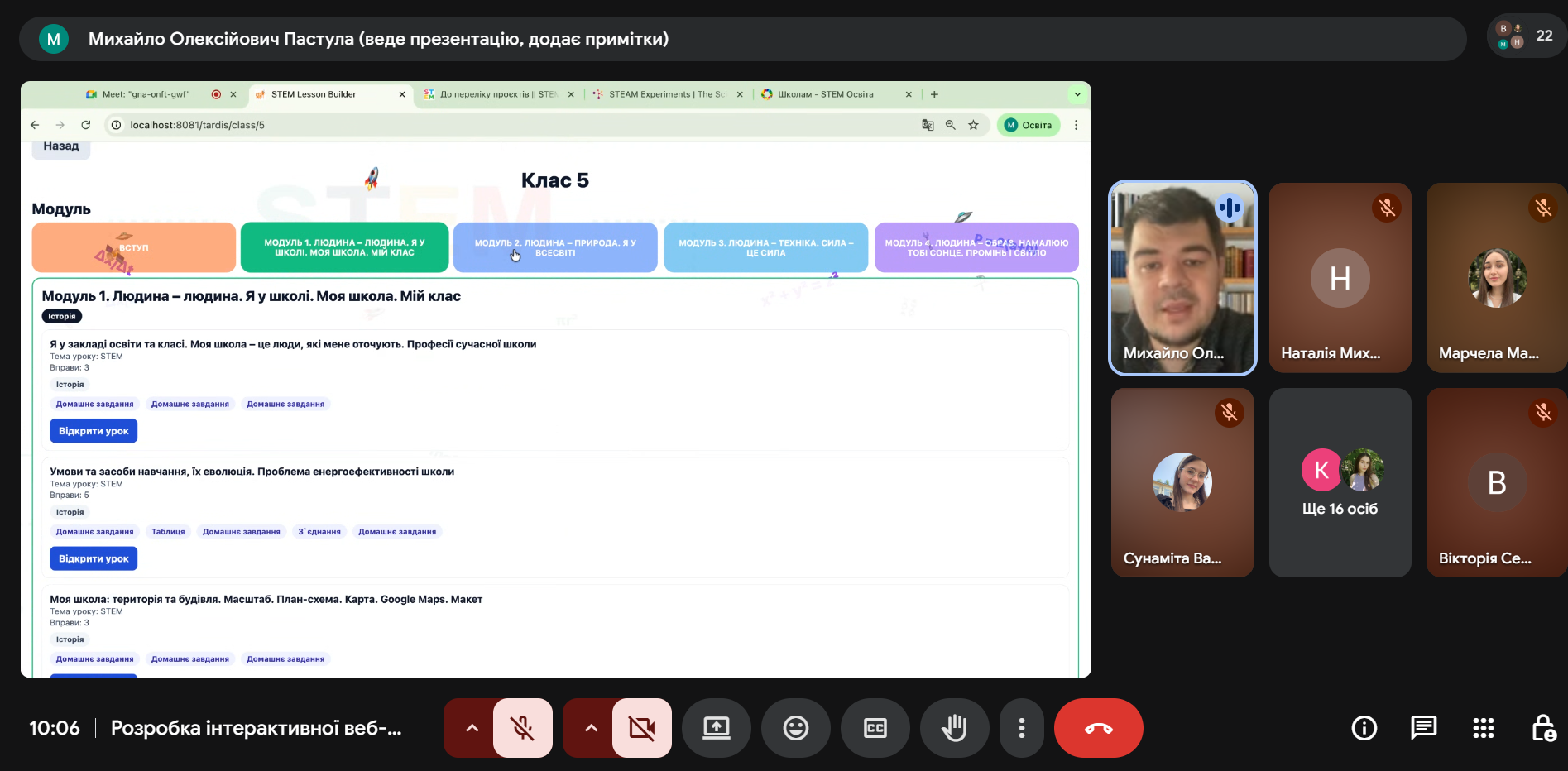This screenshot has width=1568, height=771.
Task: Open host controls lock icon
Action: point(1543,728)
